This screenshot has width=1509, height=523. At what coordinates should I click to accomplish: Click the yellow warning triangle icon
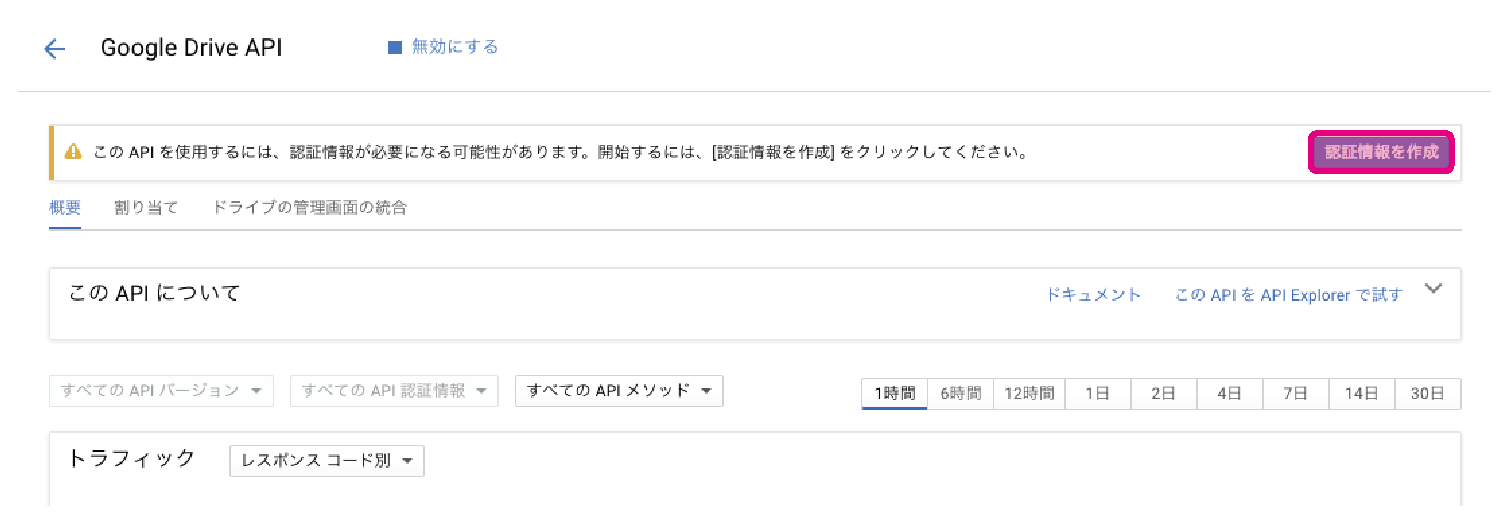click(72, 153)
